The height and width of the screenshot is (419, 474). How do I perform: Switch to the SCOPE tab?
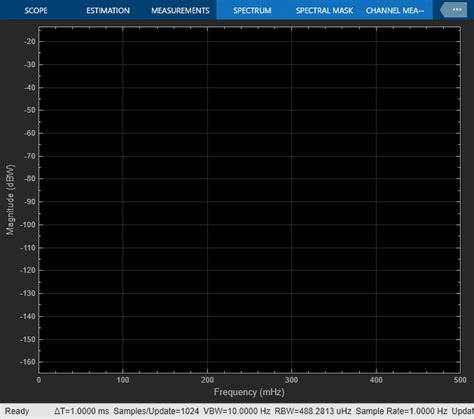tap(36, 10)
